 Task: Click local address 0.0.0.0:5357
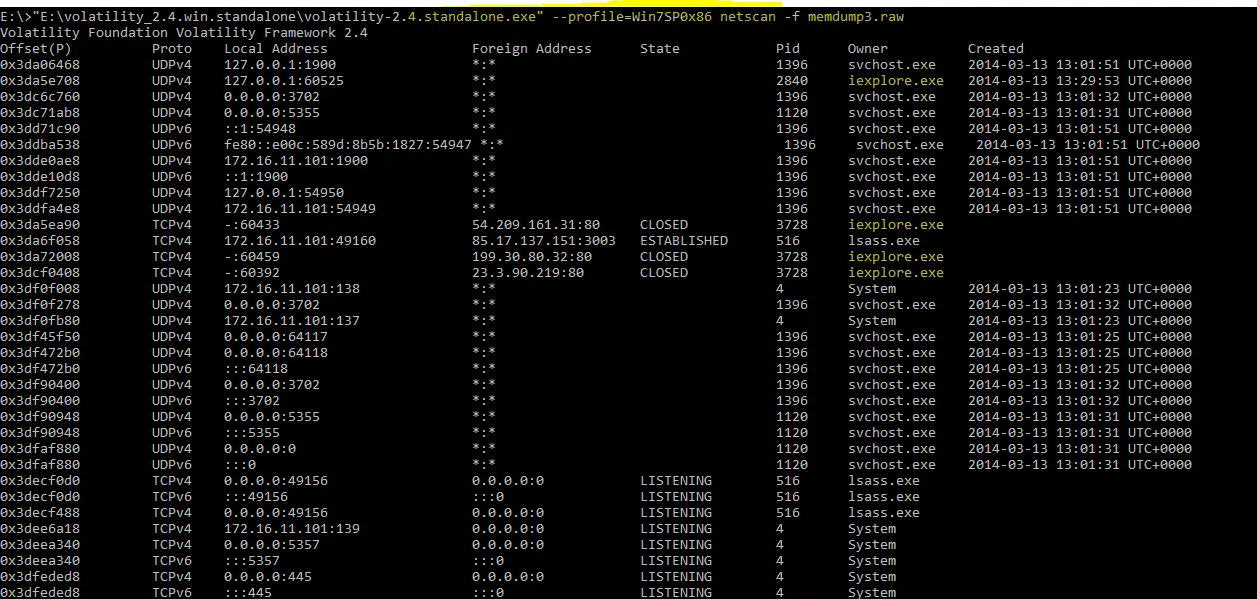[272, 544]
